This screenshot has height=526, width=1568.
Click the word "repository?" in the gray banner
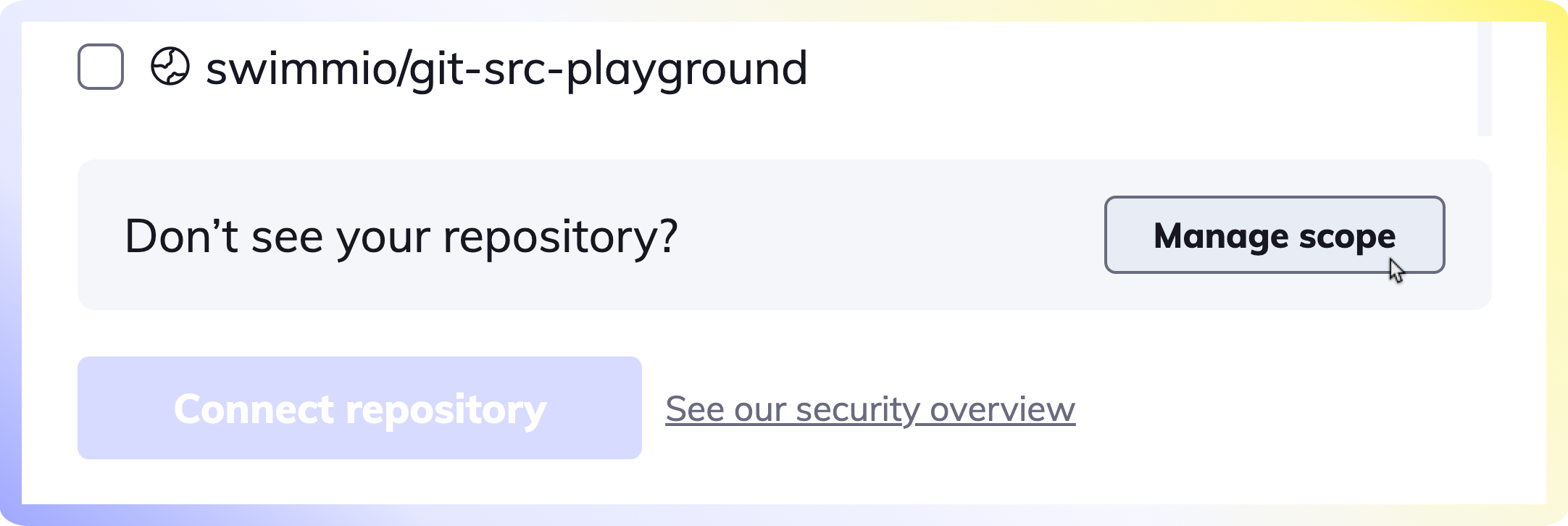coord(560,237)
